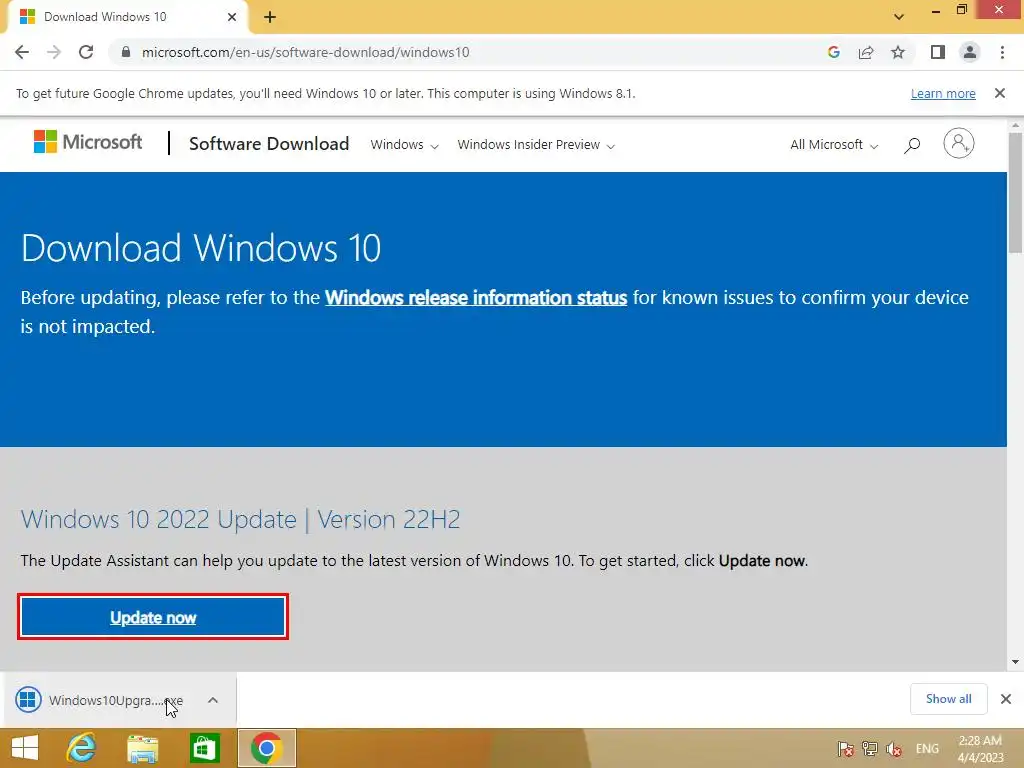Open File Explorer from taskbar
1024x768 pixels.
click(142, 748)
